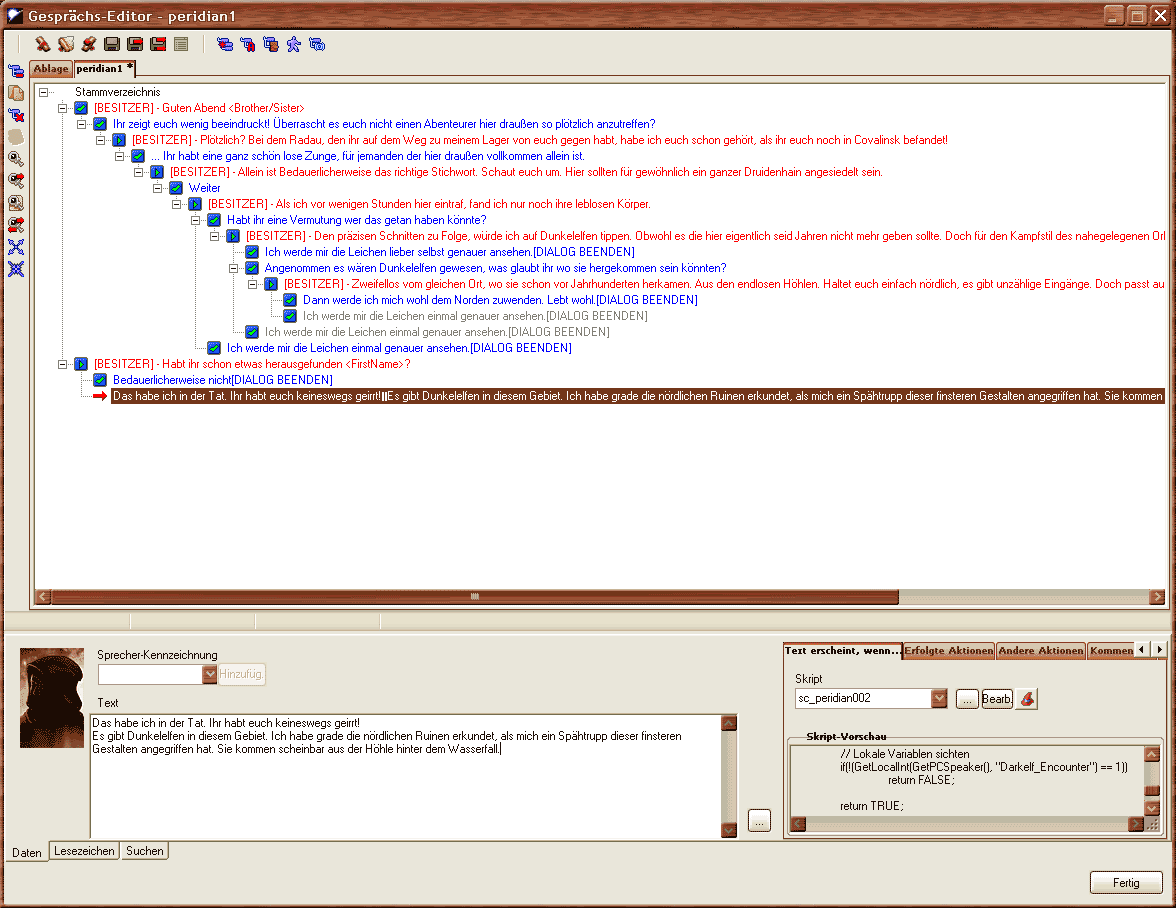Click the collapse-all blue arrows icon

(16, 269)
